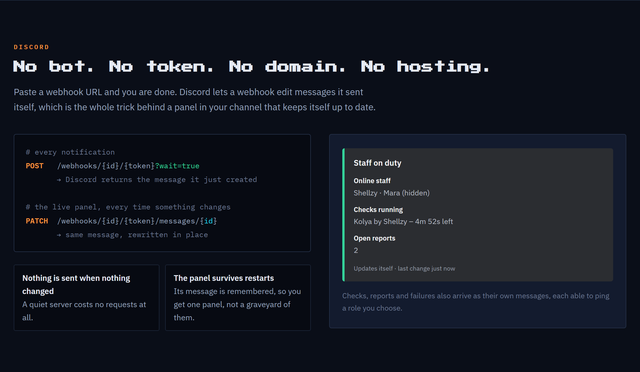Click the open reports count "2"

point(356,250)
